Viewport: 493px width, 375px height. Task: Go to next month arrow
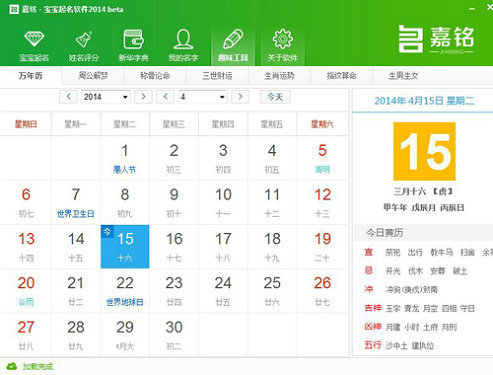point(240,97)
